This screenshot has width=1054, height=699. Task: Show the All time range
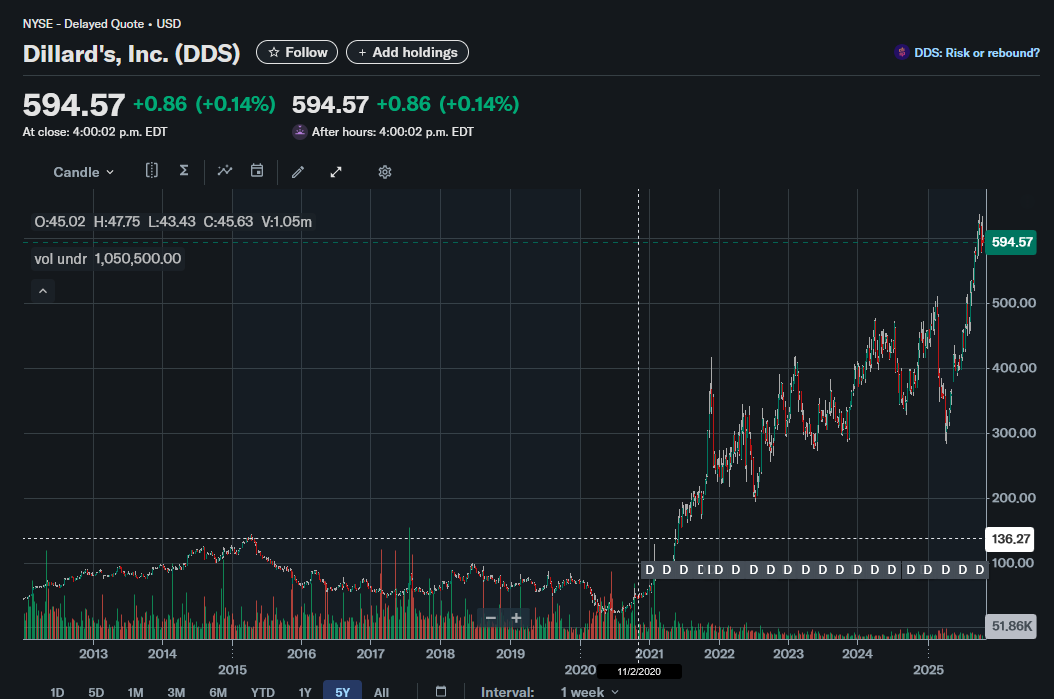tap(381, 692)
